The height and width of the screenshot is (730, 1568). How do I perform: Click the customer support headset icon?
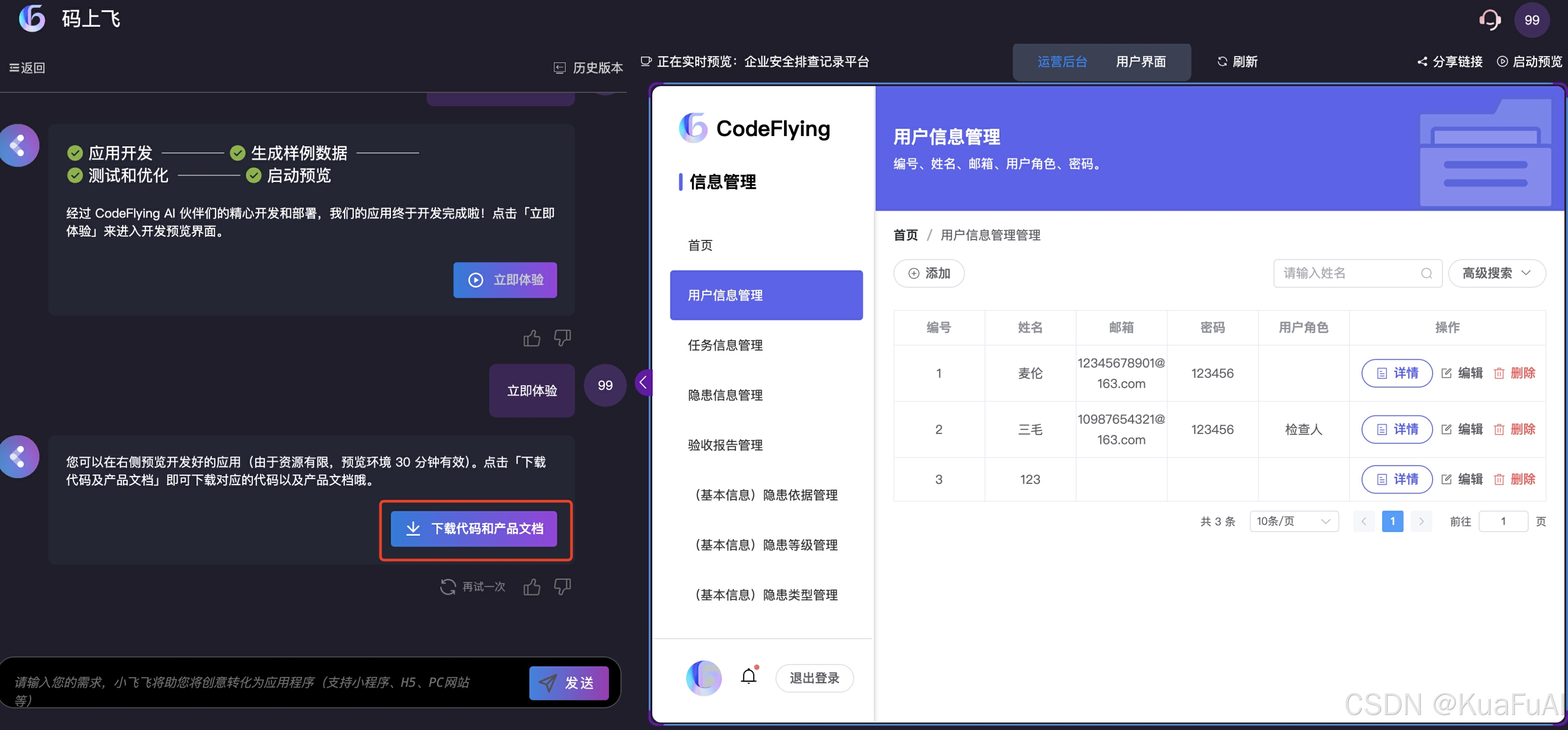click(1489, 20)
